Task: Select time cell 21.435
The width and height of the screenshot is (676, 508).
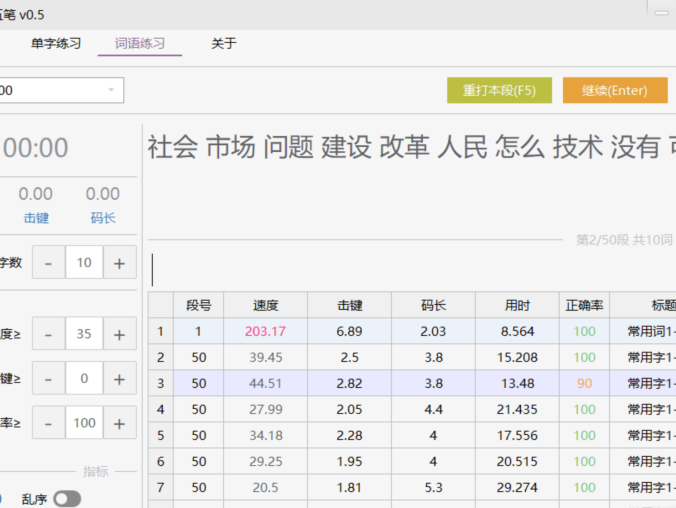Action: [x=517, y=409]
